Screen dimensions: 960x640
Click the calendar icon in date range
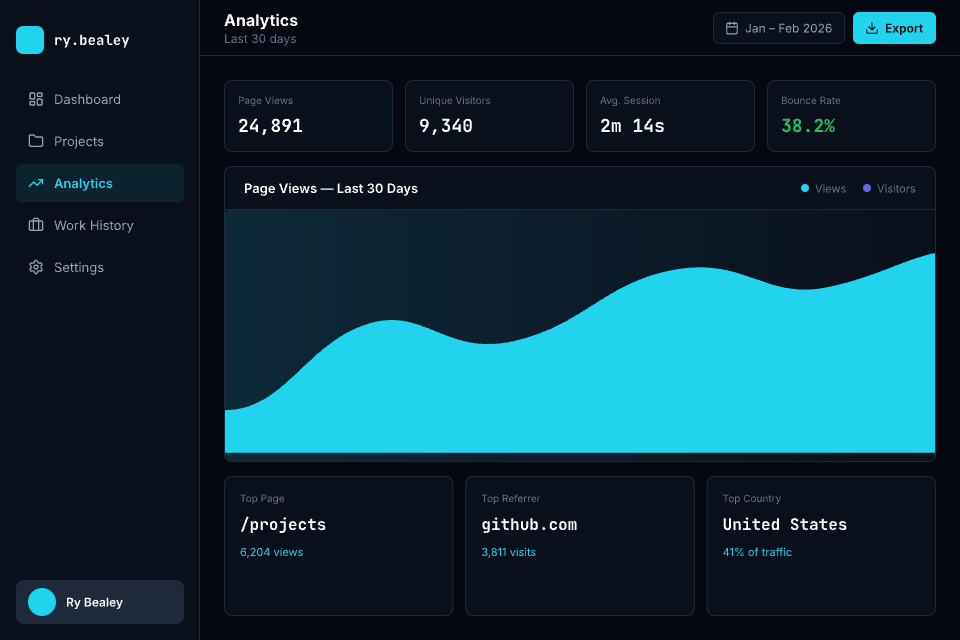pyautogui.click(x=732, y=28)
